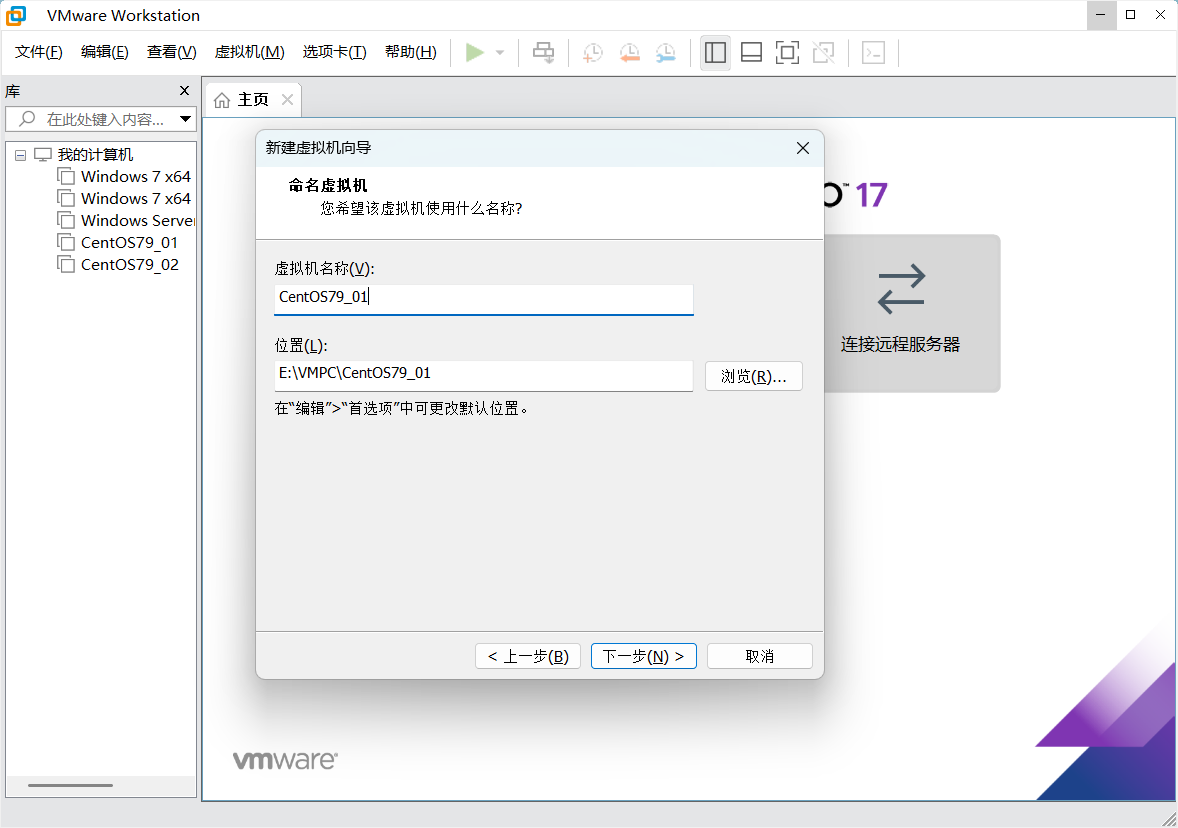Click the 浏览(R)... button

[754, 376]
